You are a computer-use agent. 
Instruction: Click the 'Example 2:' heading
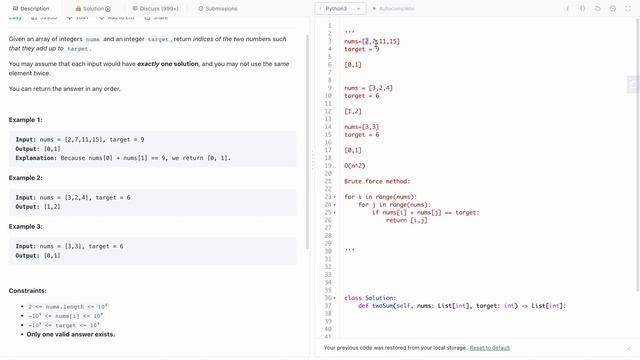(25, 178)
